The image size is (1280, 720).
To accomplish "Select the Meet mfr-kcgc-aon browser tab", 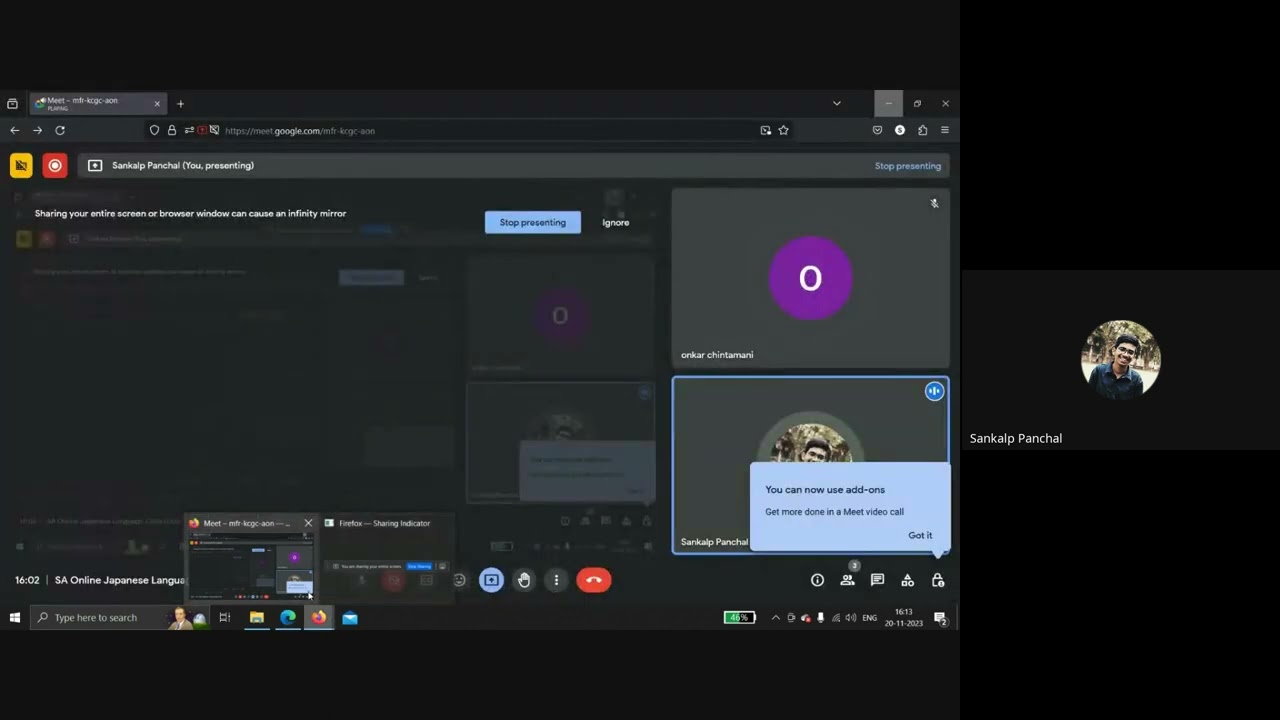I will click(x=98, y=103).
